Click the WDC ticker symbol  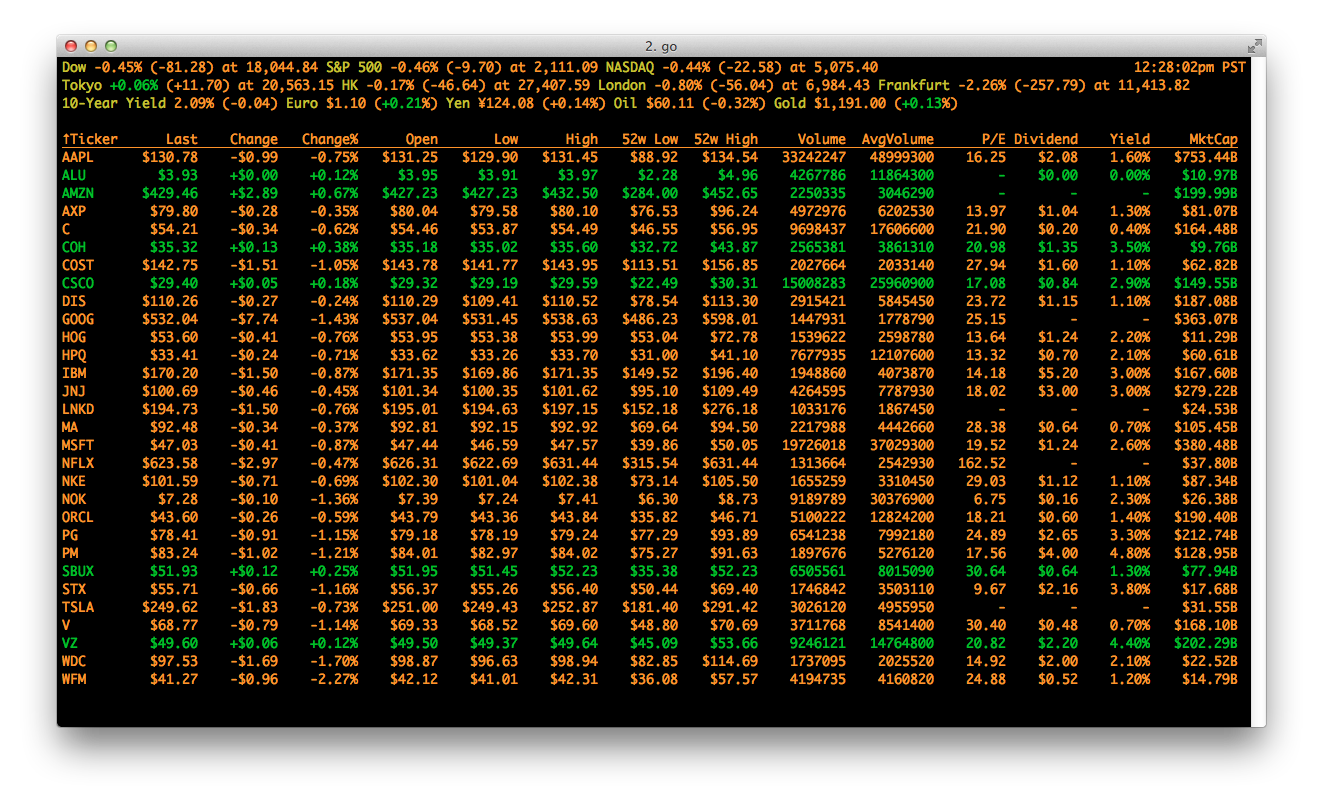(x=74, y=661)
